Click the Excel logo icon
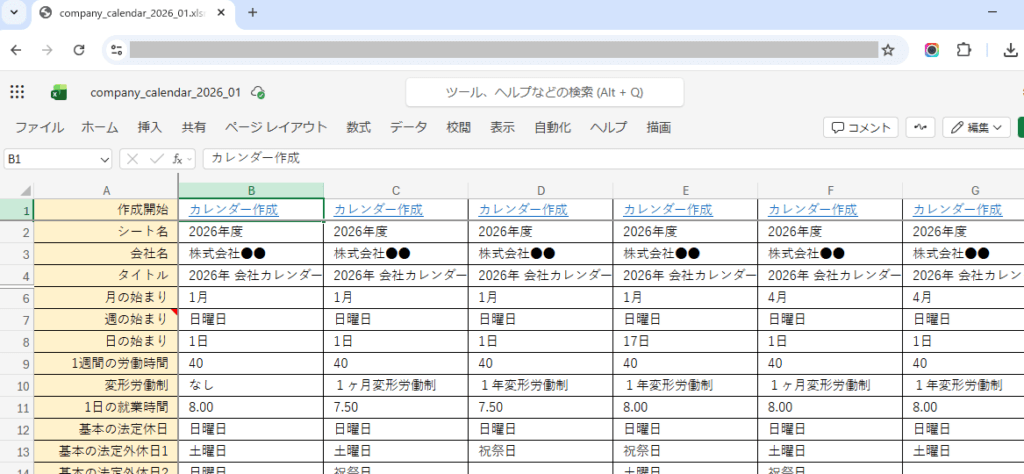This screenshot has height=474, width=1024. pos(59,92)
